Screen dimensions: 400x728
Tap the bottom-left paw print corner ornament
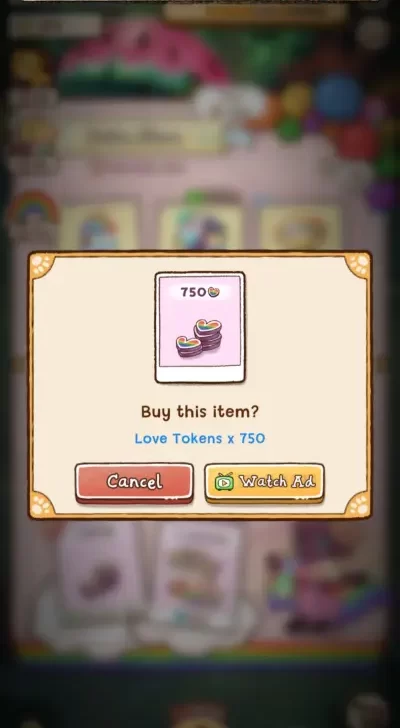[x=42, y=504]
